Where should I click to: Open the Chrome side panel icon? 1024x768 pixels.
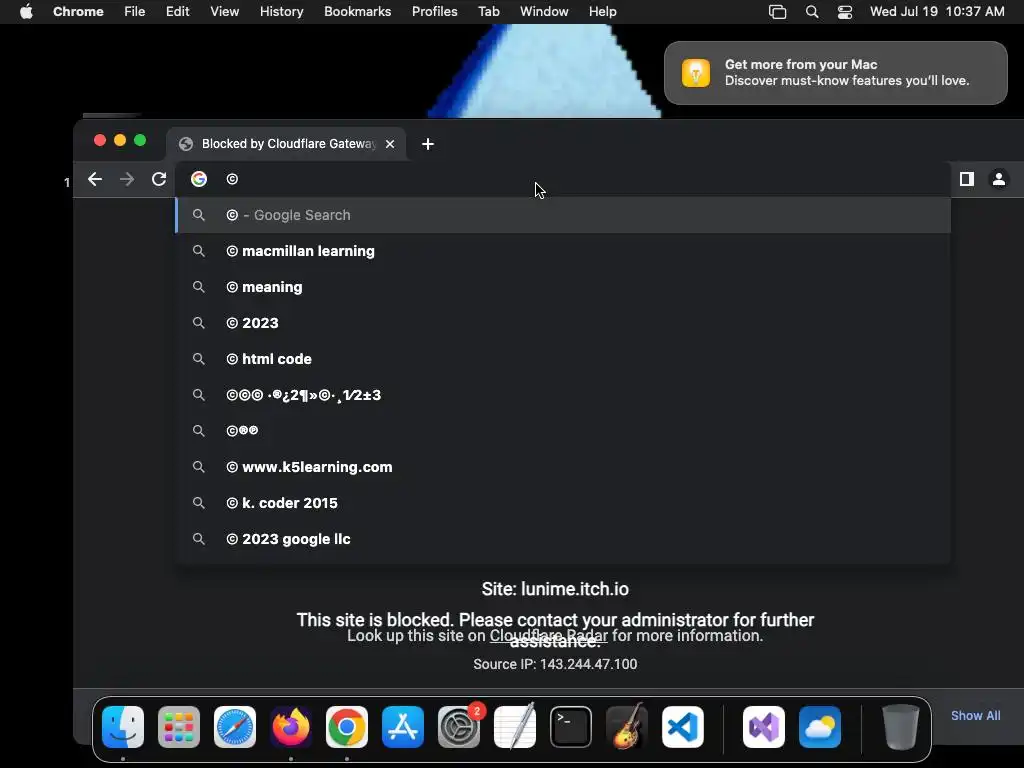click(967, 179)
